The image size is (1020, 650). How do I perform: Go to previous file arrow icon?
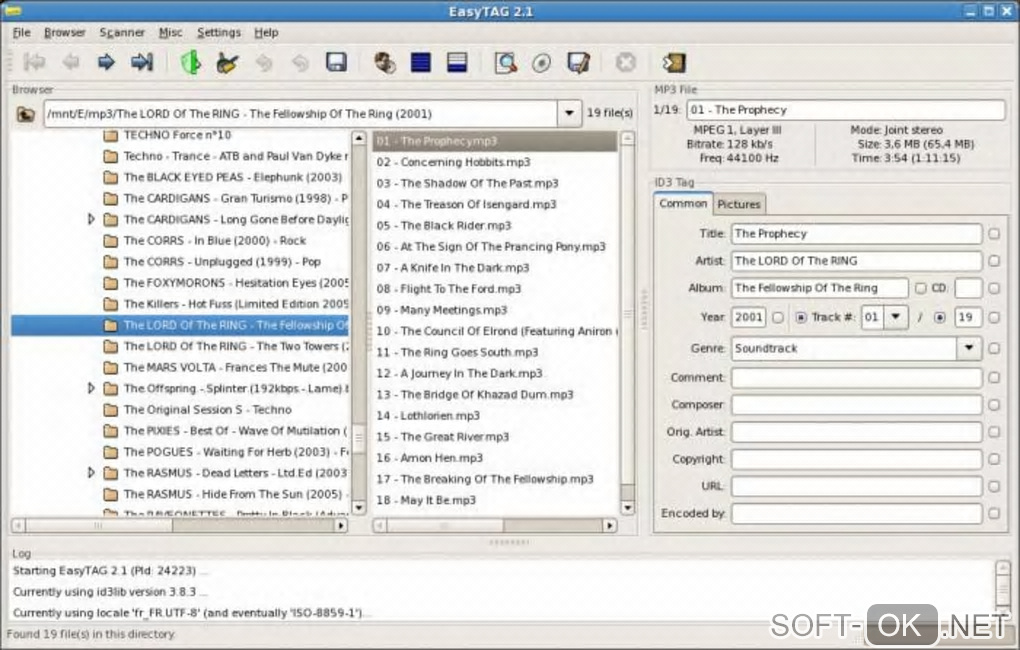pos(71,62)
